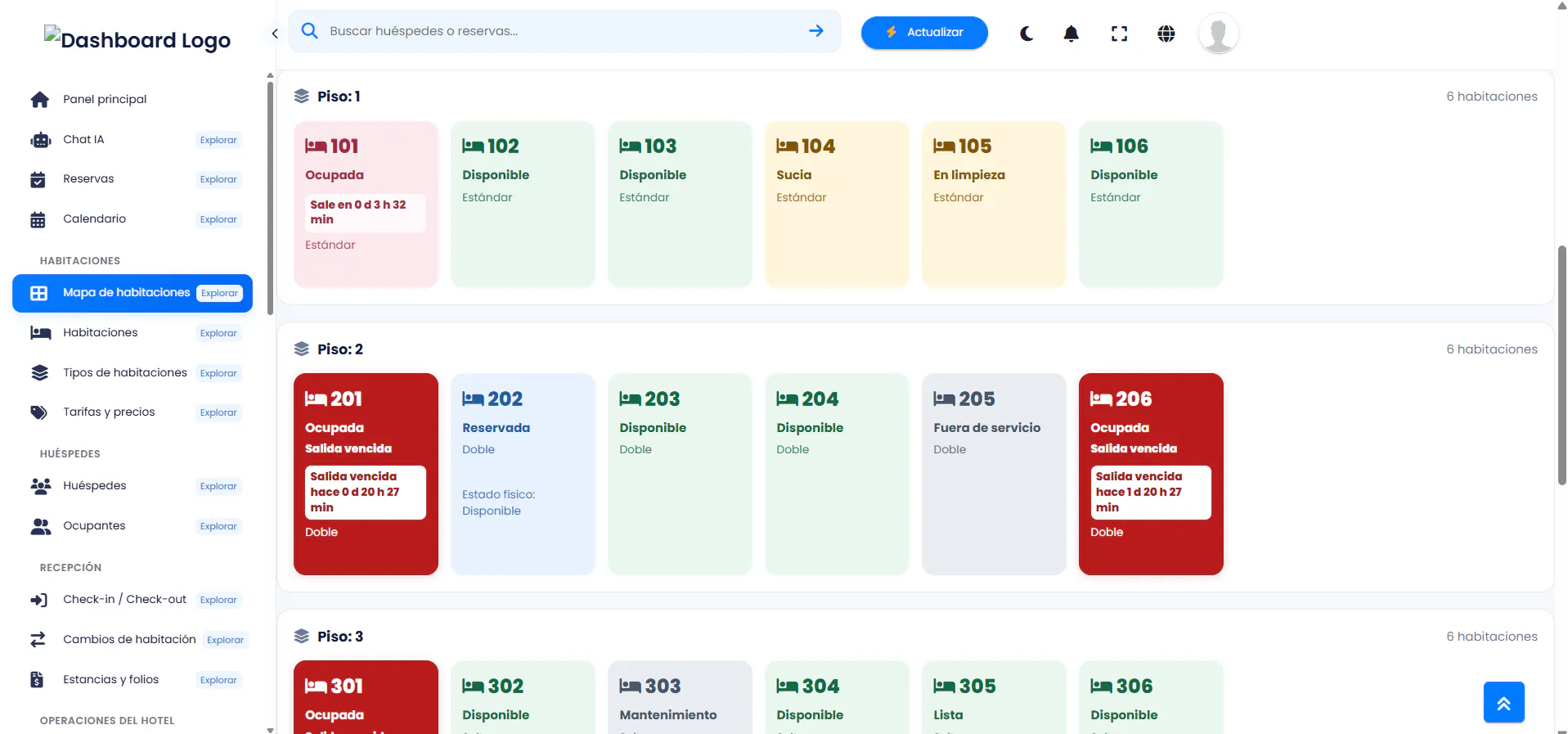Image resolution: width=1568 pixels, height=734 pixels.
Task: Open dirty room 104 card
Action: coord(837,205)
